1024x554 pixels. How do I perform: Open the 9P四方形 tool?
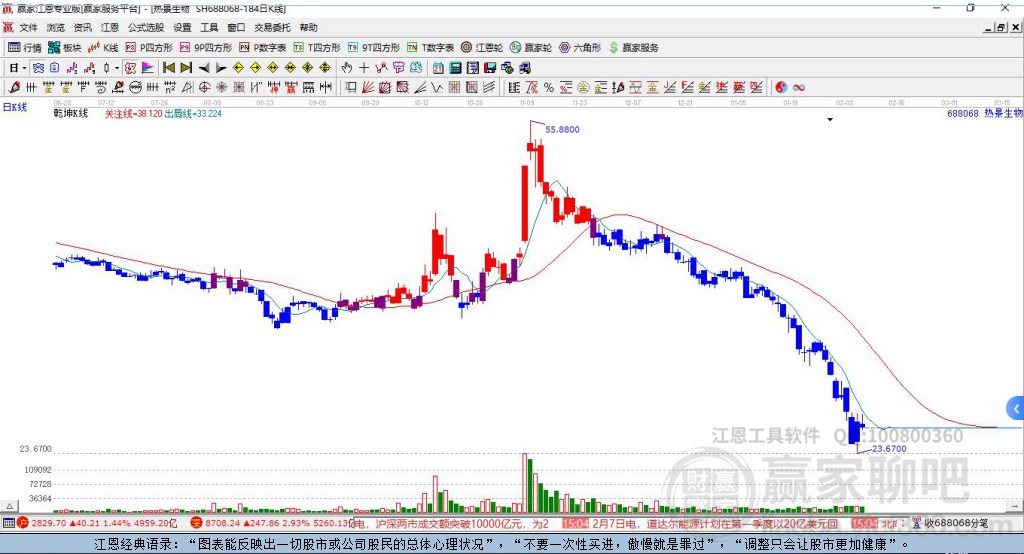click(206, 47)
